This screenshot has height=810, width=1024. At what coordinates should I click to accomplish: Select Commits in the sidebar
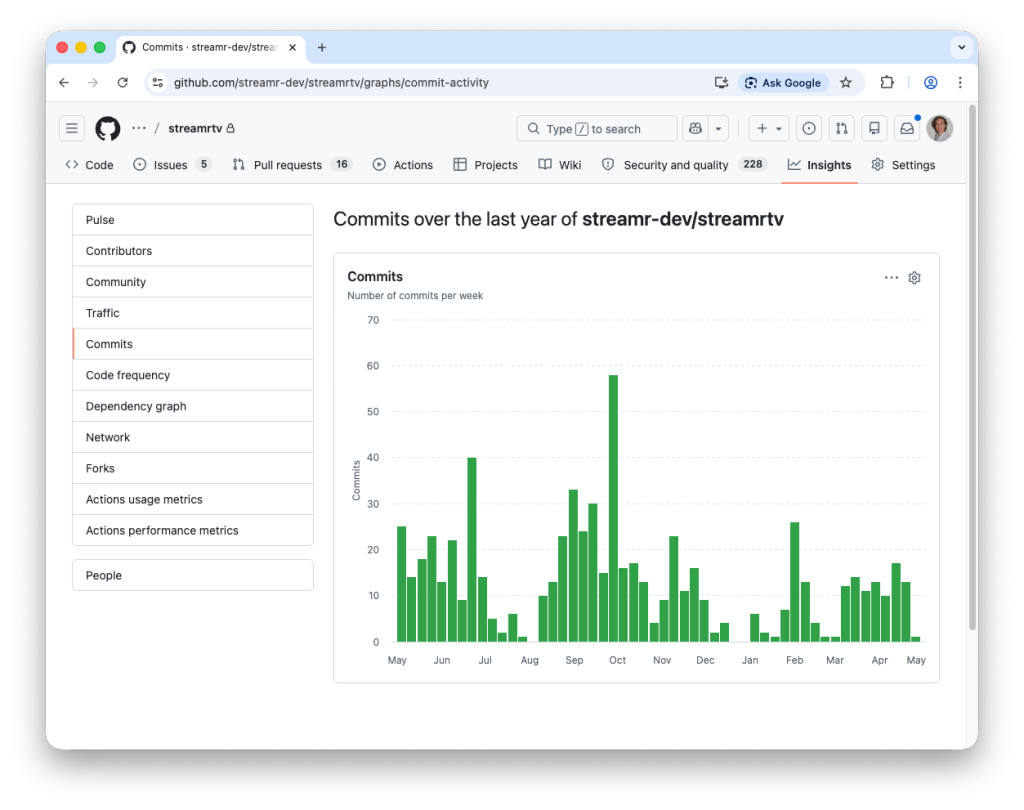(x=193, y=344)
